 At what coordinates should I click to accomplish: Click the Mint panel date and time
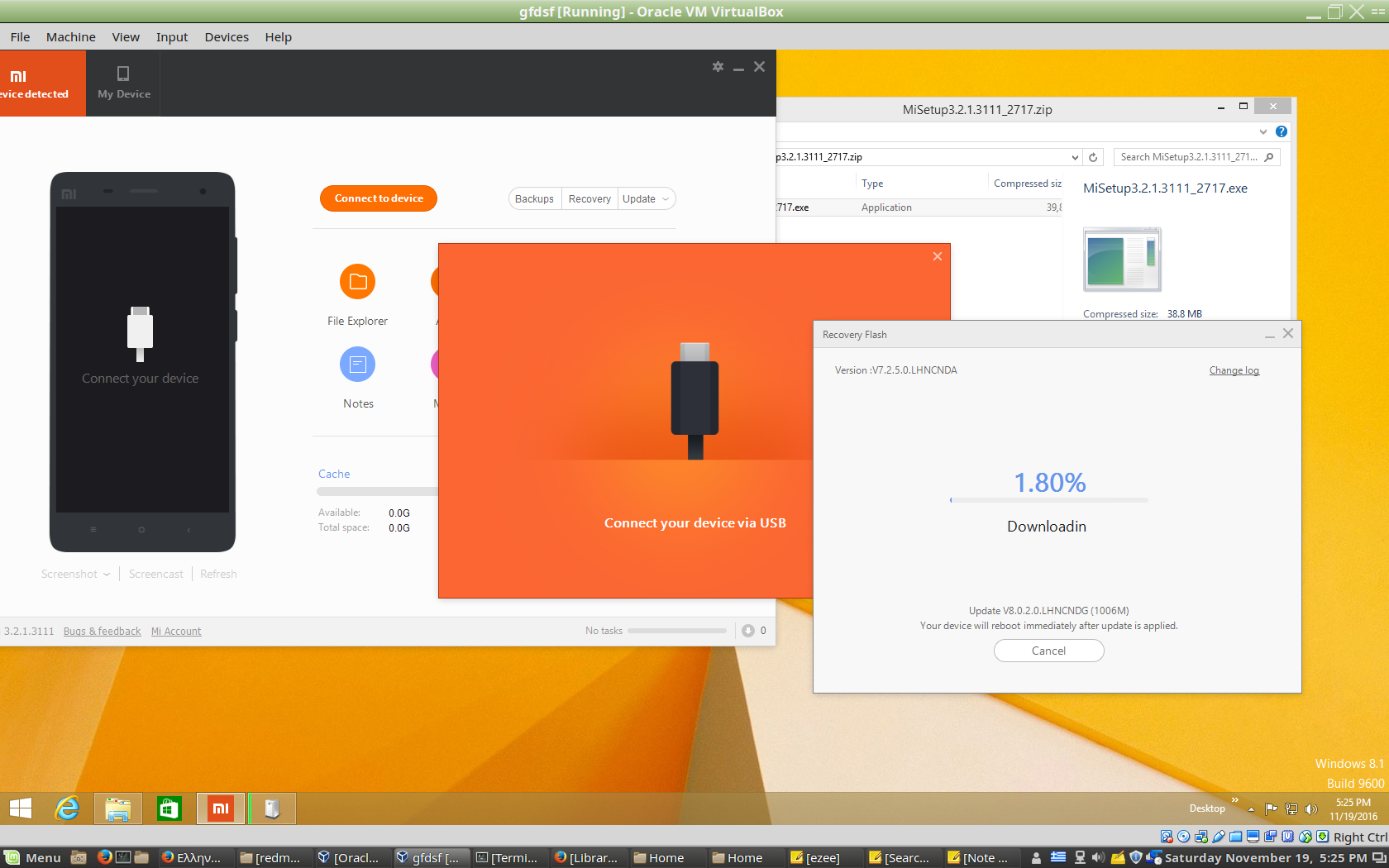[1266, 857]
